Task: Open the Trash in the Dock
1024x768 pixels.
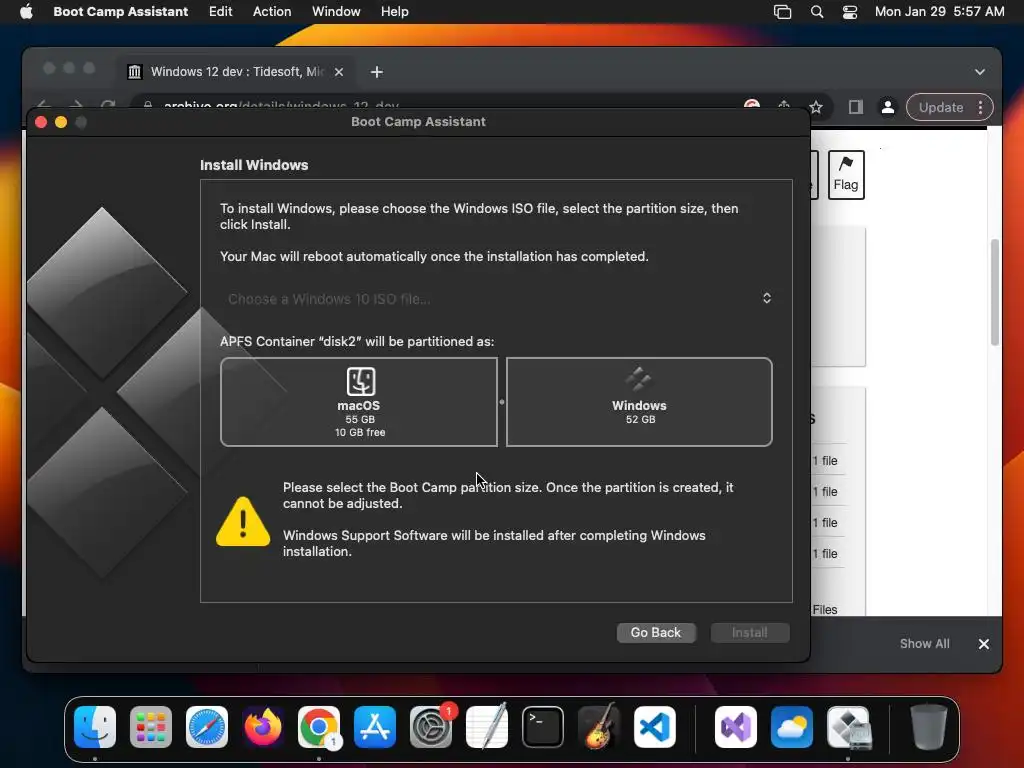Action: [x=929, y=727]
